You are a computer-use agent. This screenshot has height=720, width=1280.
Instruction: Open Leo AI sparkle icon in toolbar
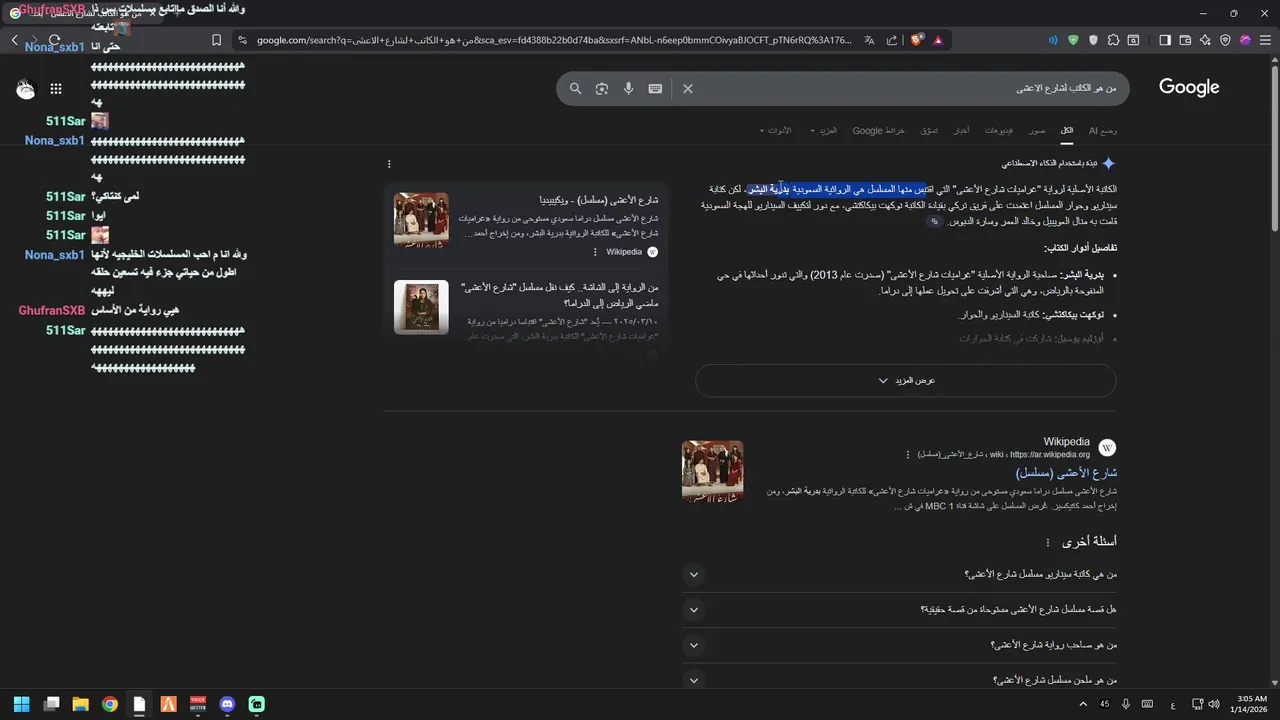(1205, 40)
